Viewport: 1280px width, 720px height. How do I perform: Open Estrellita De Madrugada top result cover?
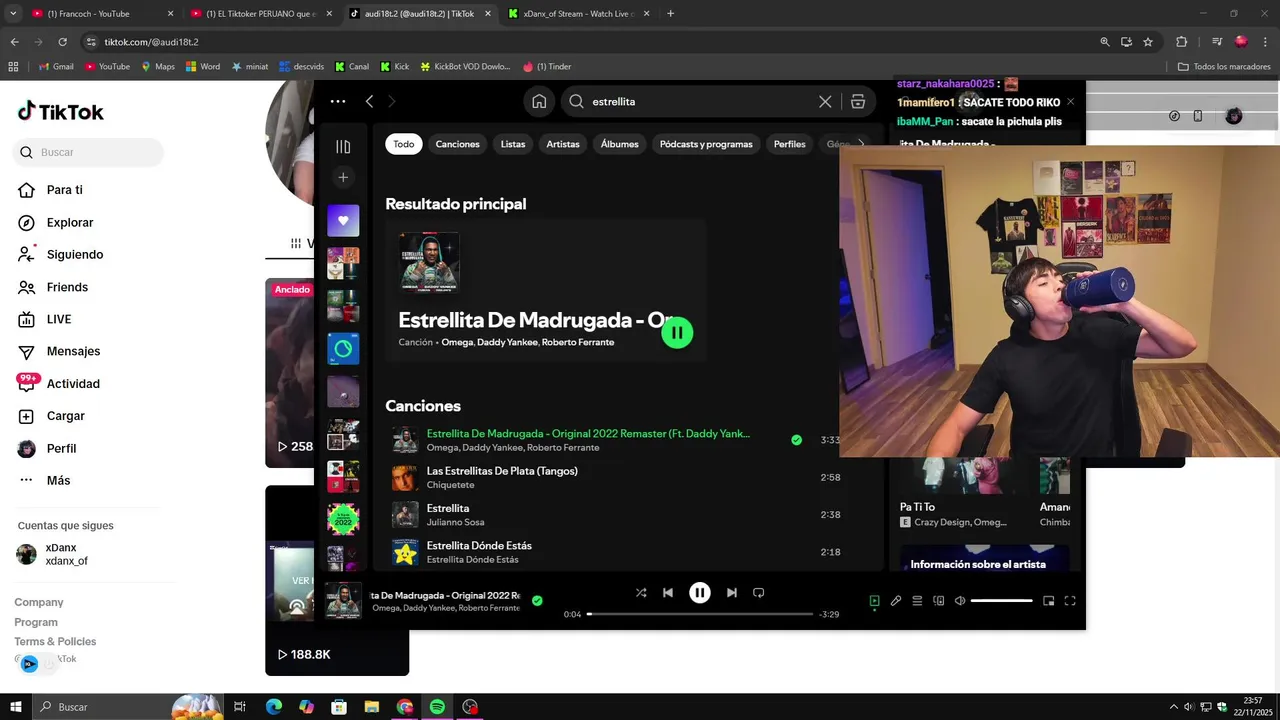tap(429, 262)
